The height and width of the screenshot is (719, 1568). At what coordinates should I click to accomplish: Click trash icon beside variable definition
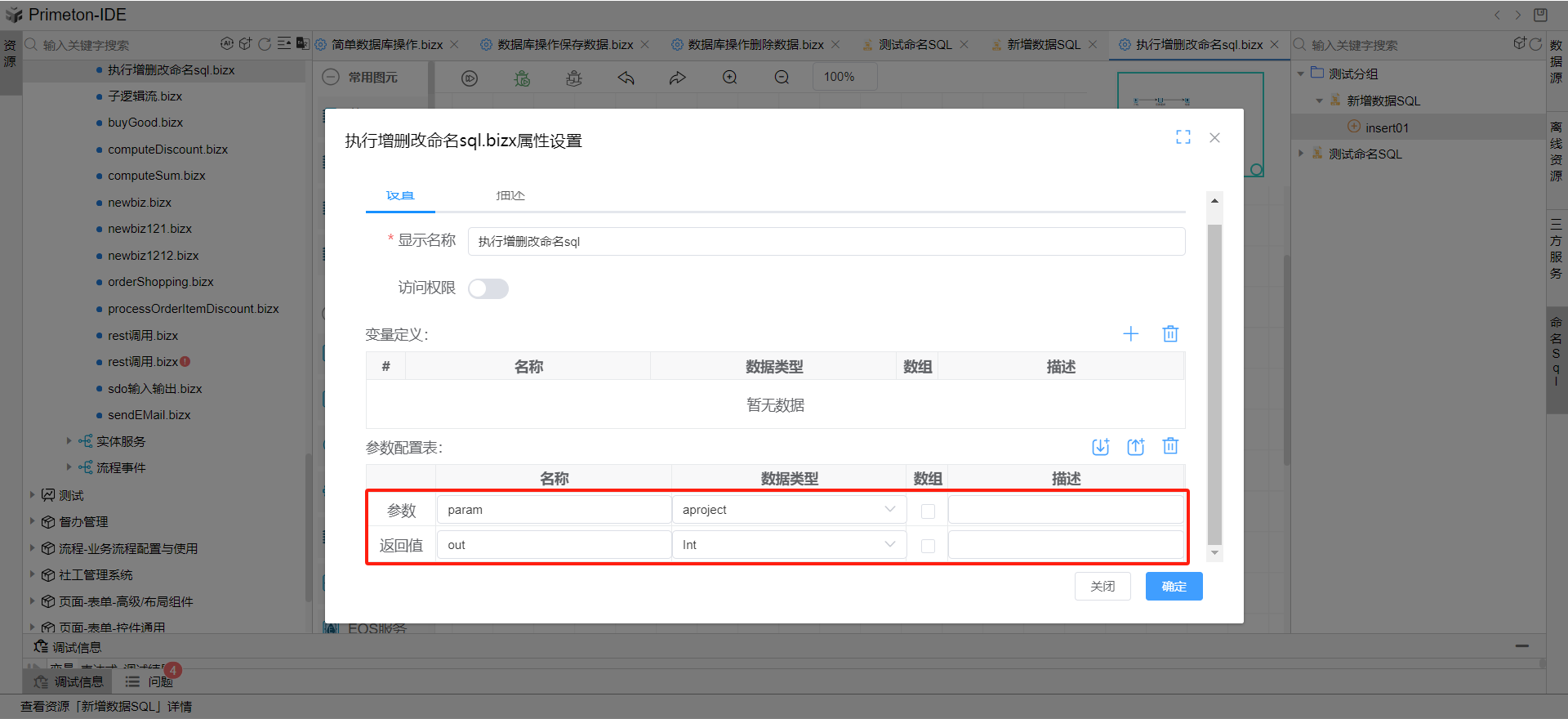coord(1170,333)
